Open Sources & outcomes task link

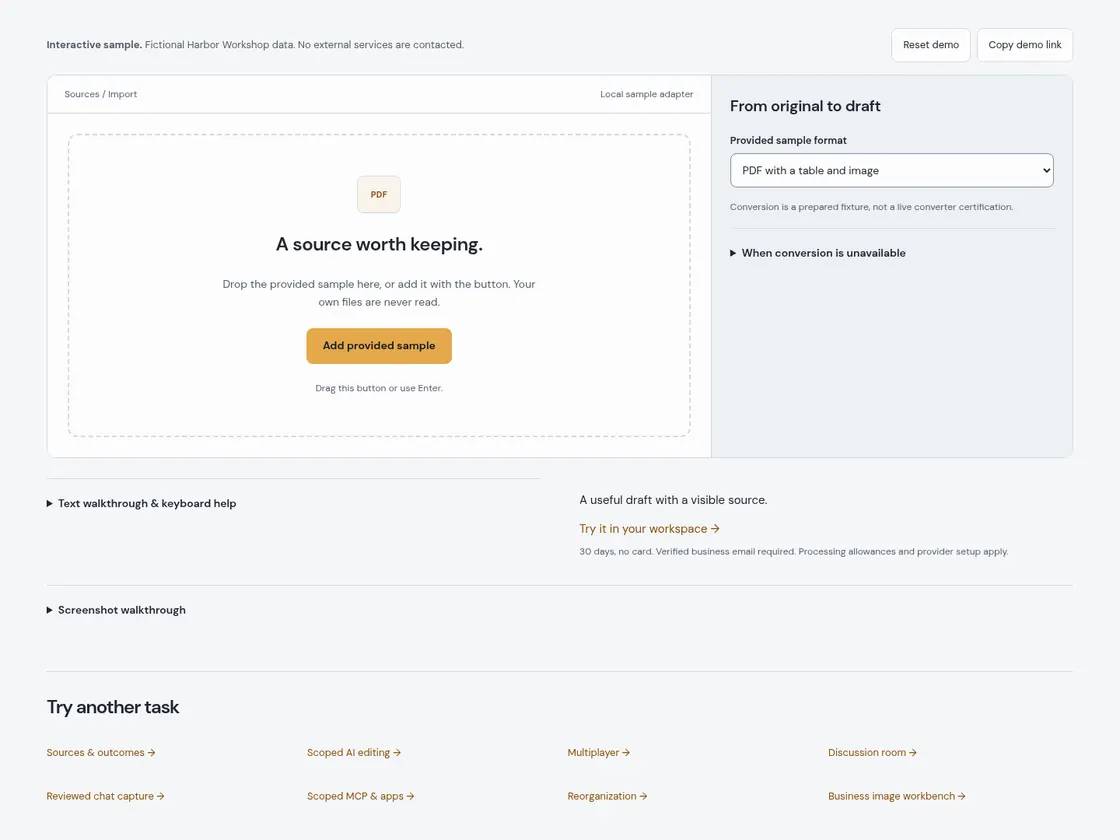click(101, 753)
